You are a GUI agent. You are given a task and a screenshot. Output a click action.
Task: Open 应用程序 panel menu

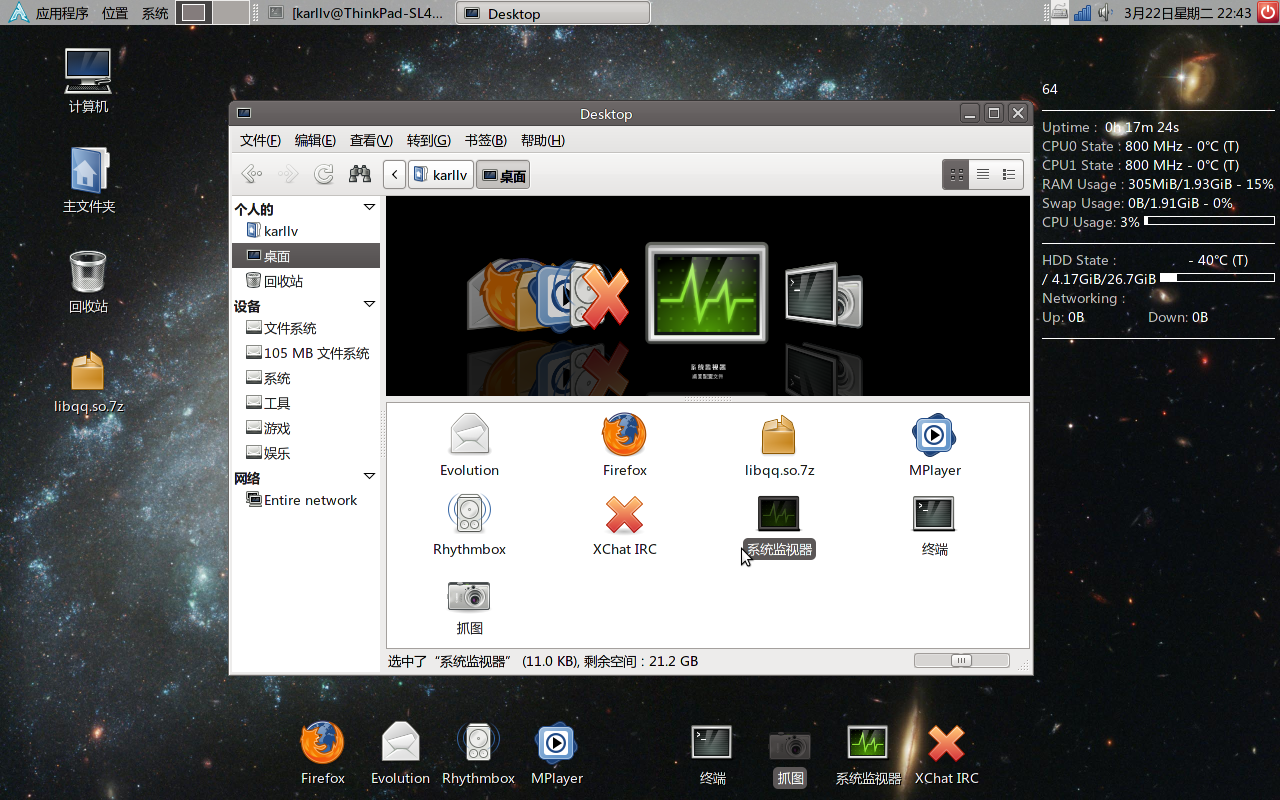(62, 14)
